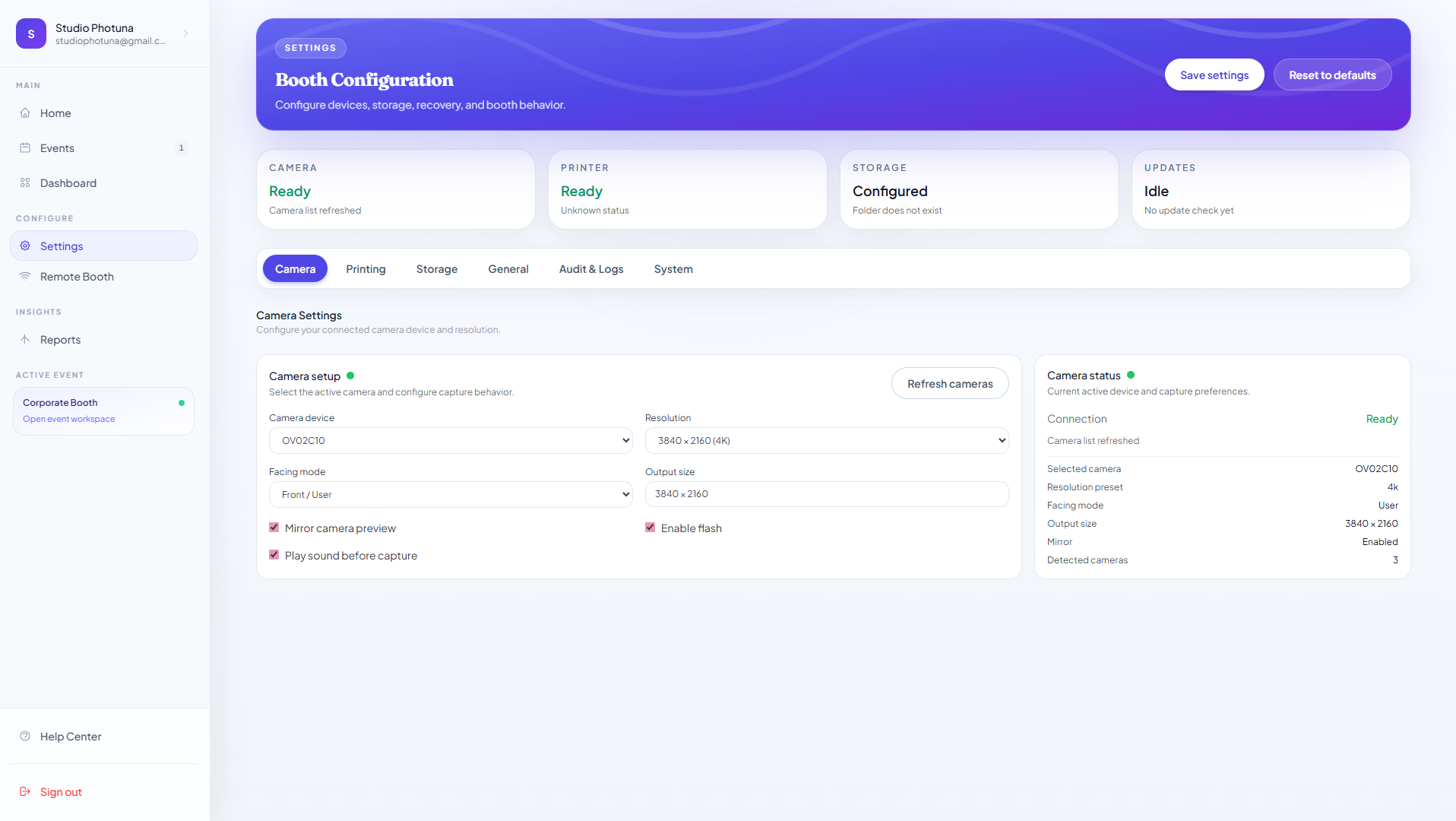The width and height of the screenshot is (1456, 821).
Task: Click the Updates Idle summary card
Action: click(1271, 189)
